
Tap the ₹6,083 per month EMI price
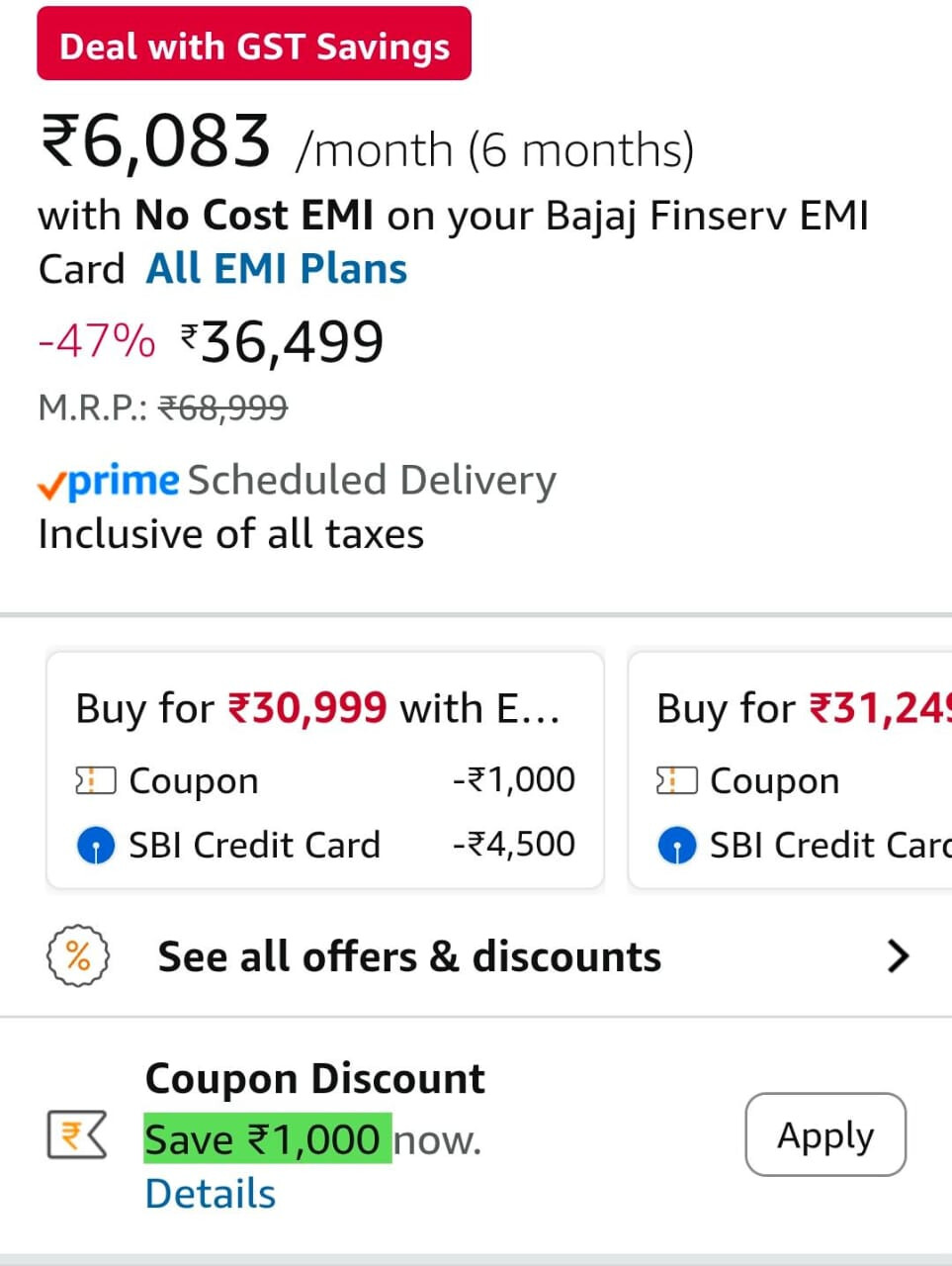[x=155, y=141]
